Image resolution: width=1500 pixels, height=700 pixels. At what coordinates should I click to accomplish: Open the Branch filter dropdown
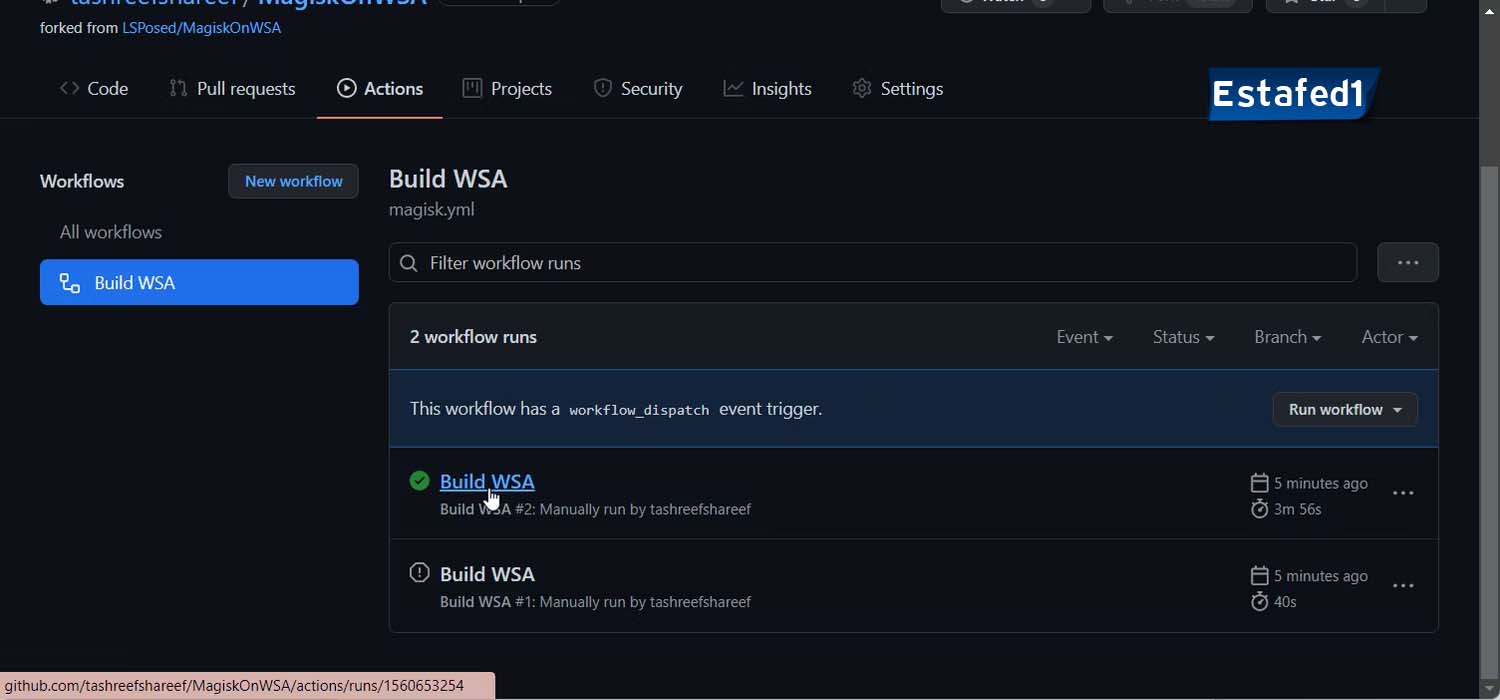(1287, 337)
